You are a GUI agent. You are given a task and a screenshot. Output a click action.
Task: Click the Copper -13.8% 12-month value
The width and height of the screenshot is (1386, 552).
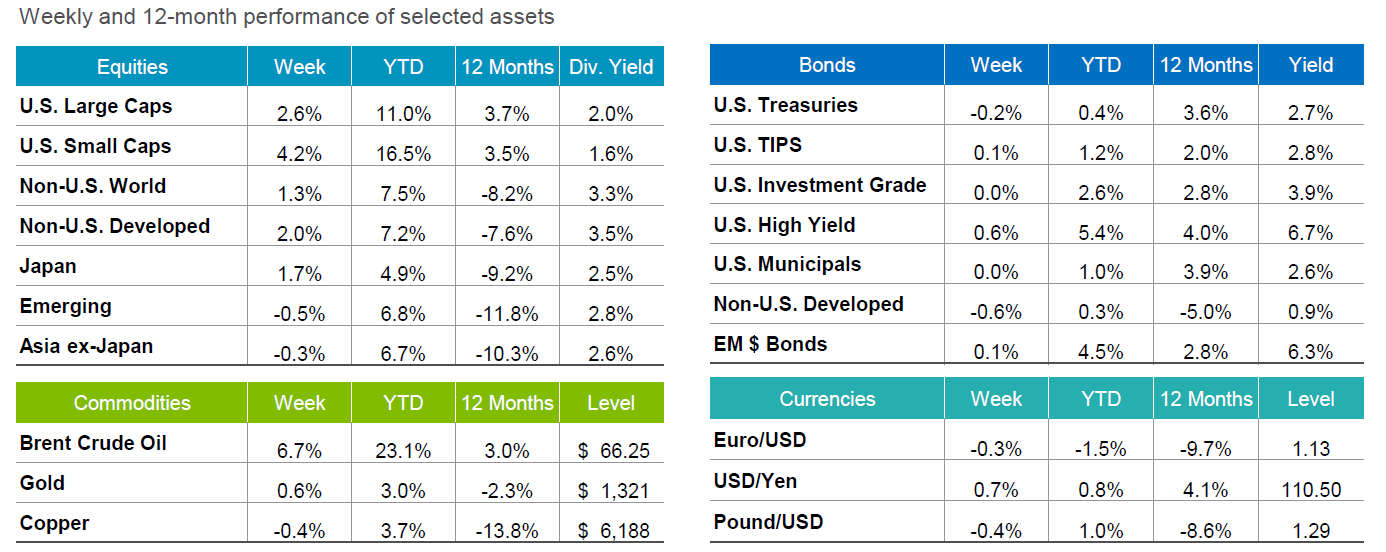click(x=507, y=531)
